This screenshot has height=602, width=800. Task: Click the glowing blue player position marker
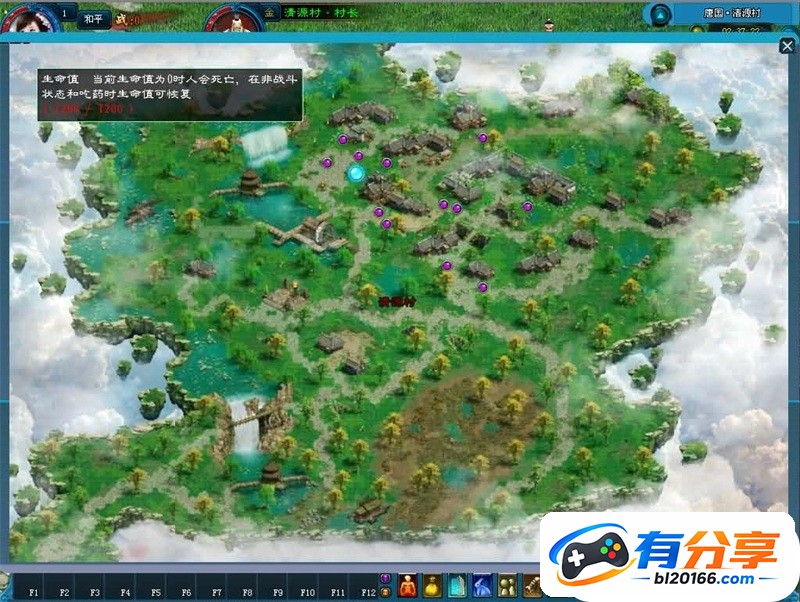tap(356, 173)
